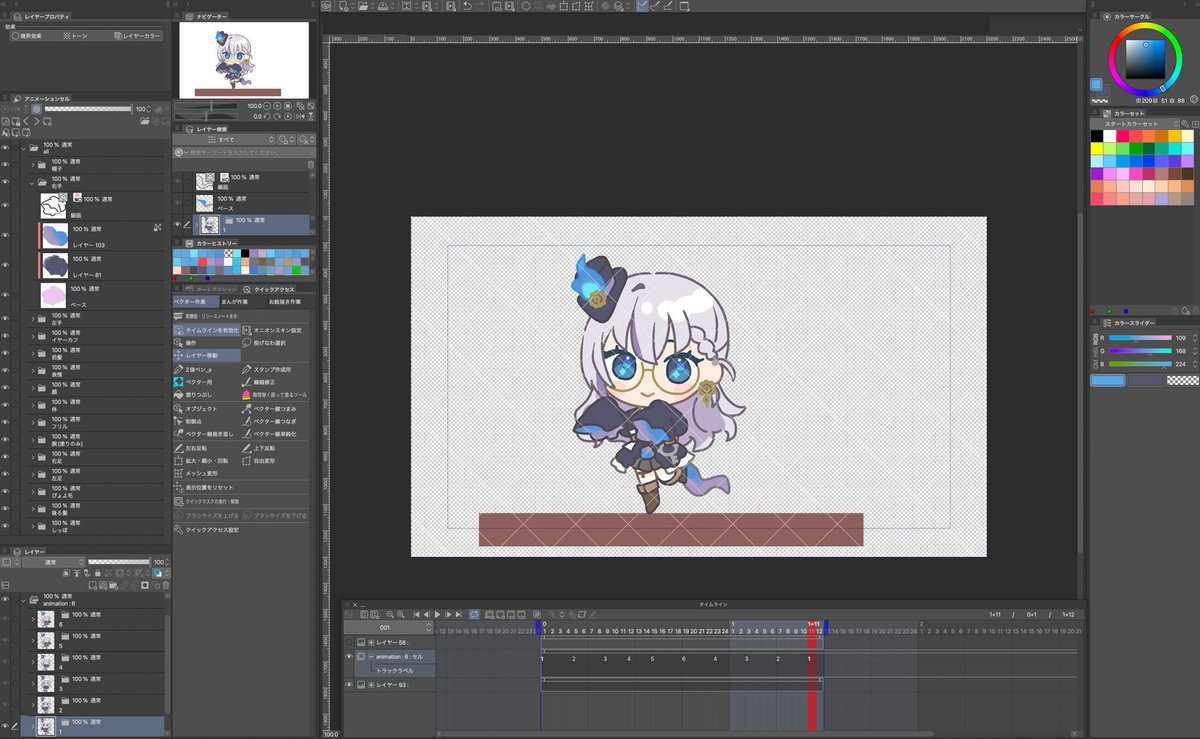Select the オブジェクト tool

(x=205, y=408)
